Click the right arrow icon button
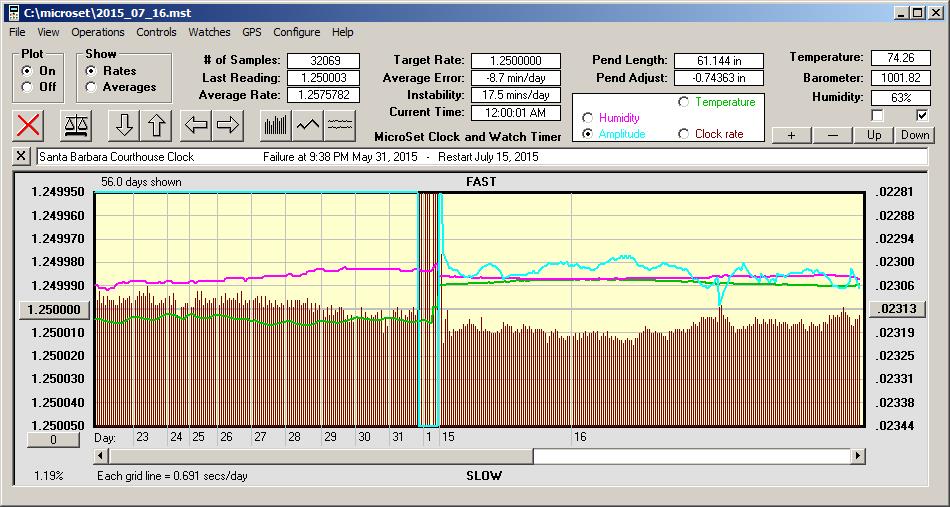Image resolution: width=950 pixels, height=507 pixels. 228,125
